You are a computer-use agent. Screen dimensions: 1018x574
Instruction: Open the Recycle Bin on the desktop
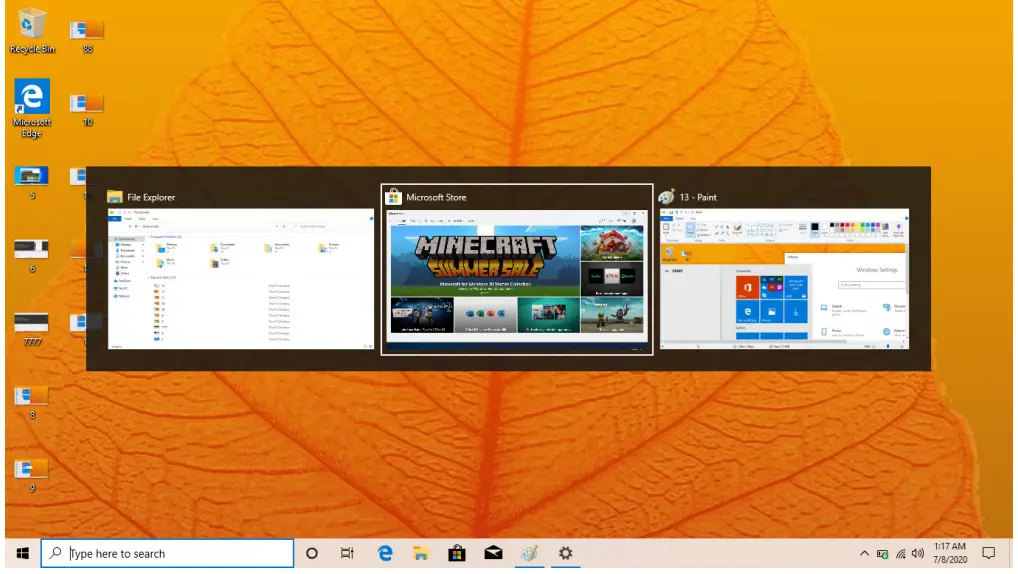click(x=32, y=31)
